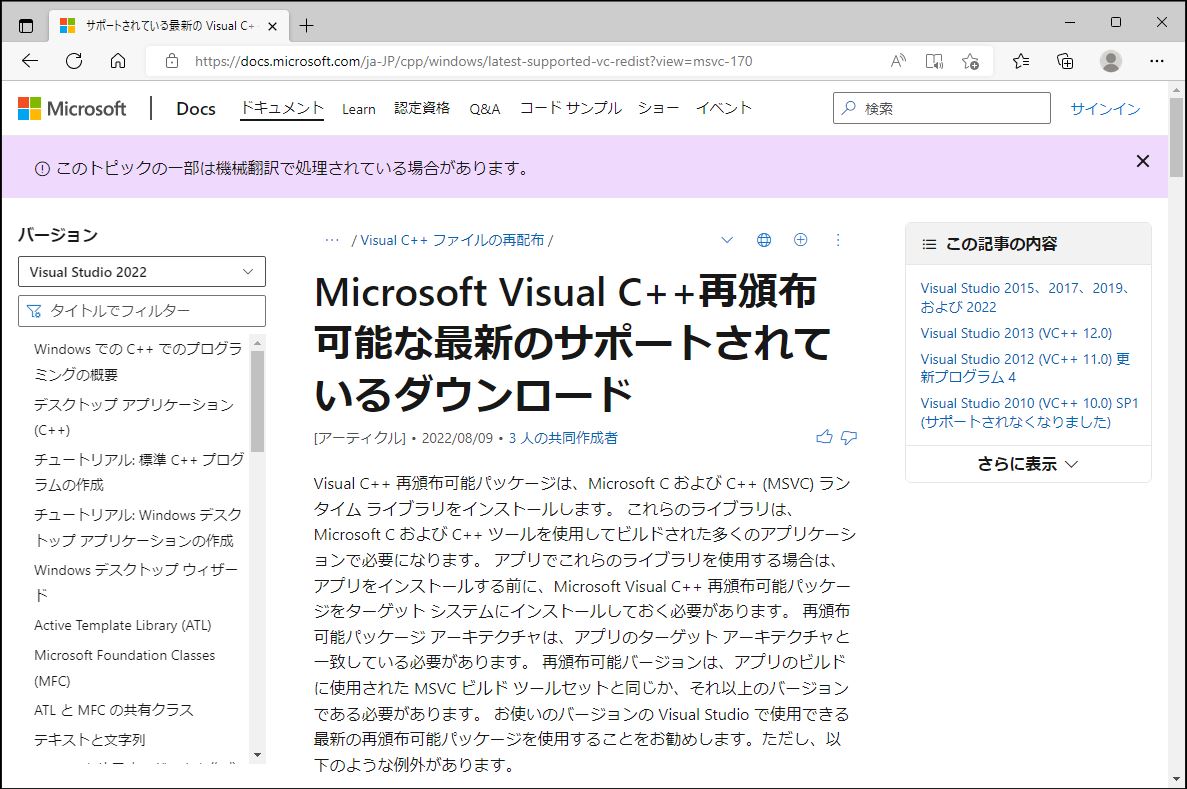Open the add-content plus circle icon
The image size is (1187, 789).
[800, 240]
